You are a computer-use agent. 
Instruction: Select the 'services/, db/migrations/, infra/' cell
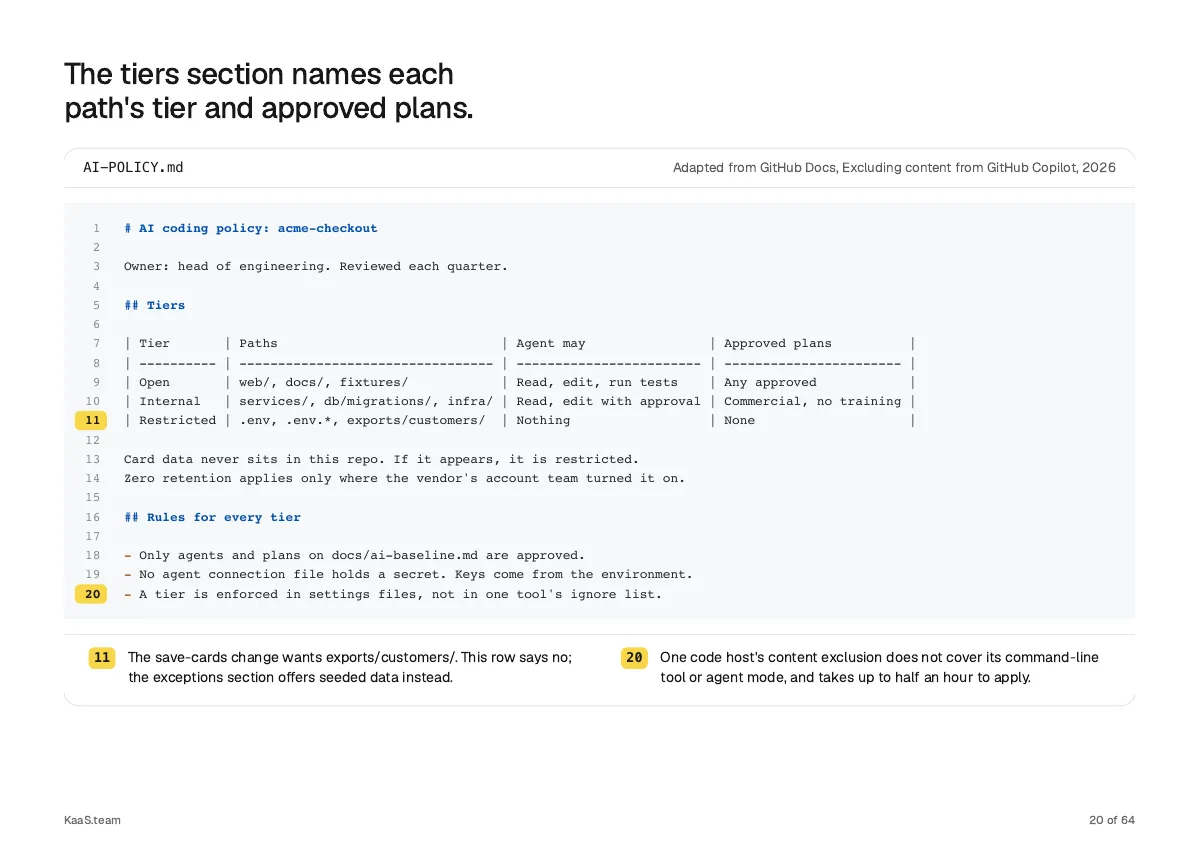coord(366,401)
